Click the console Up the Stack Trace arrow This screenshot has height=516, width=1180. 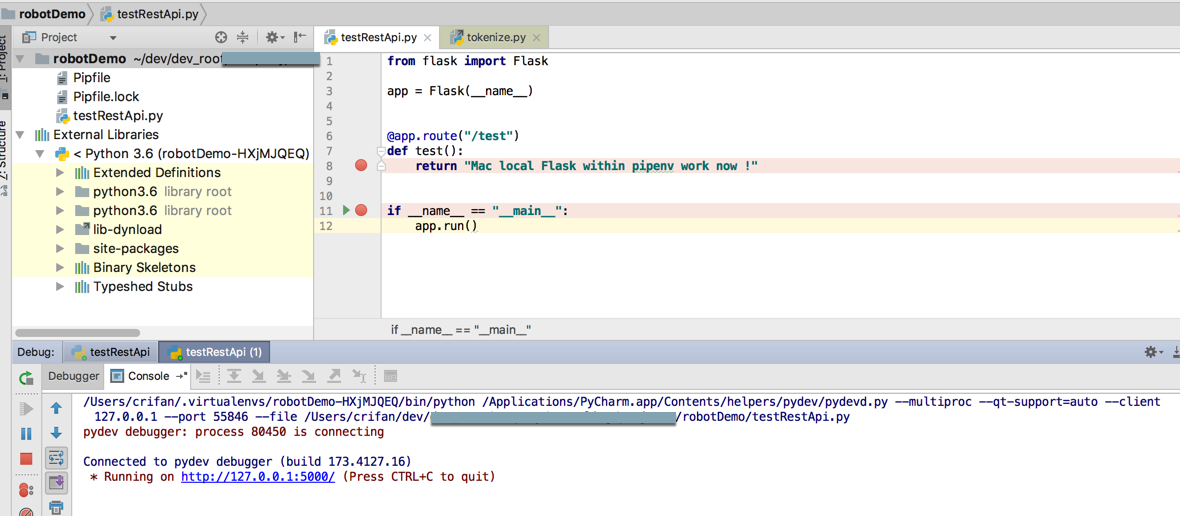point(56,408)
